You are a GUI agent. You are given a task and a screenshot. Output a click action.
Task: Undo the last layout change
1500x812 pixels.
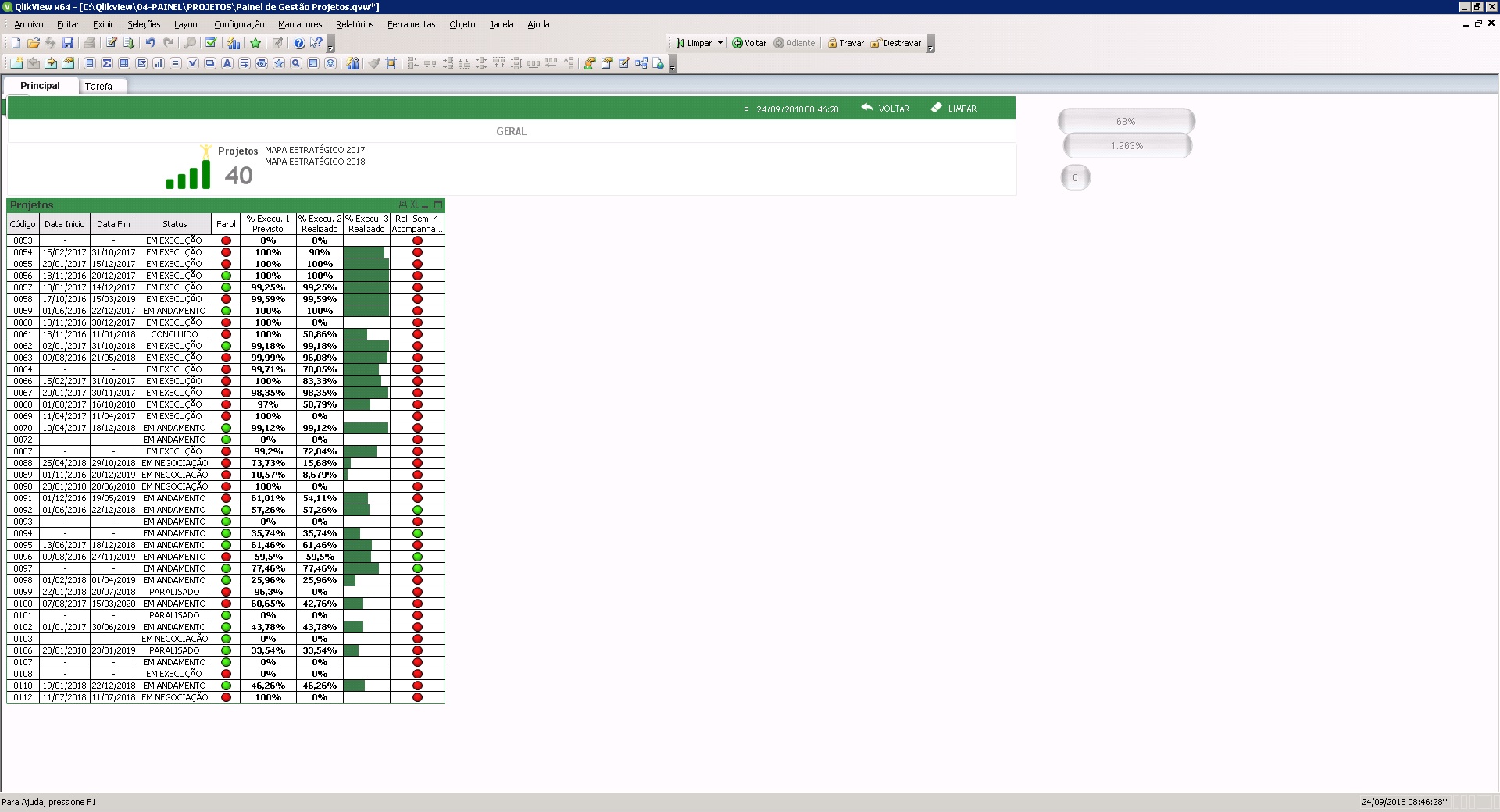150,43
